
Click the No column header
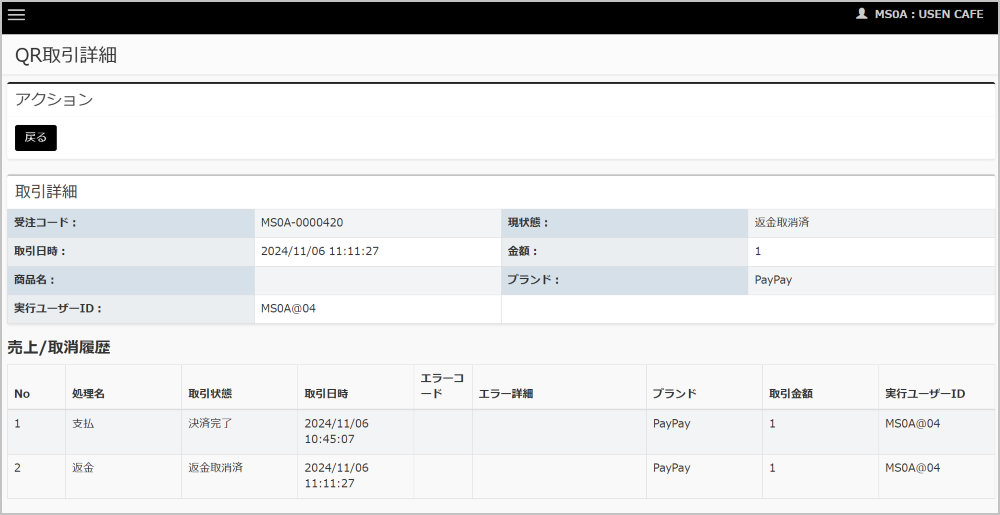[22, 394]
